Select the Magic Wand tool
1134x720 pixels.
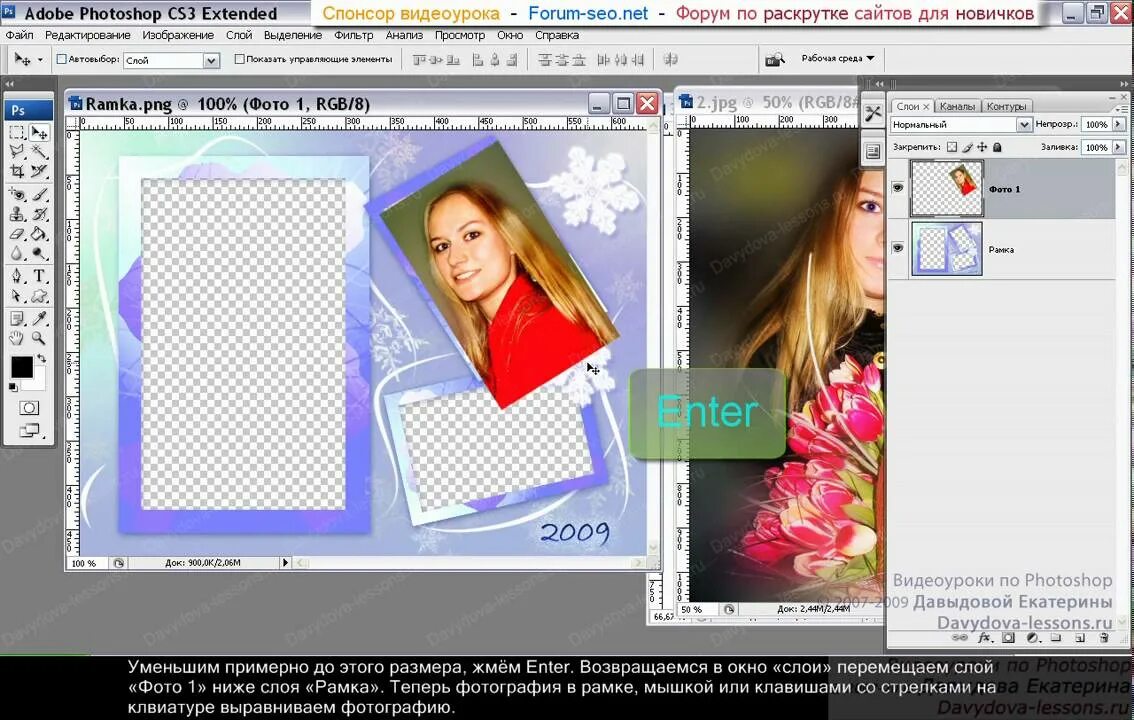[39, 152]
